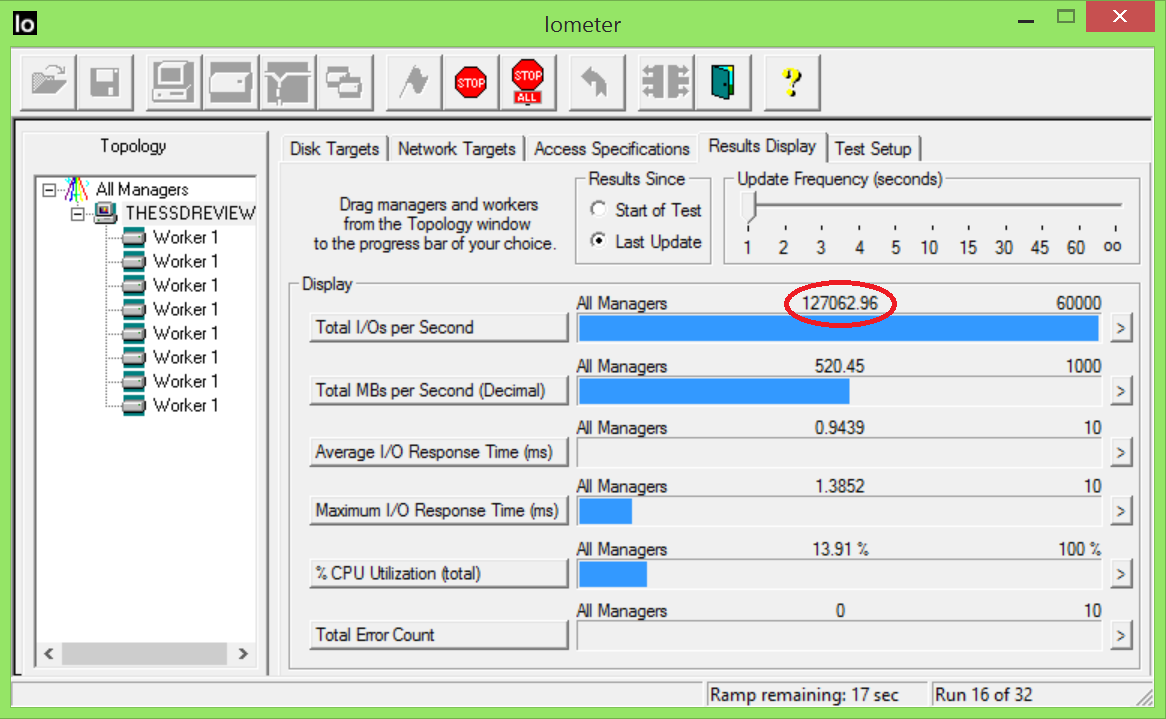
Task: Click the green flag Start Tests icon
Action: point(413,82)
